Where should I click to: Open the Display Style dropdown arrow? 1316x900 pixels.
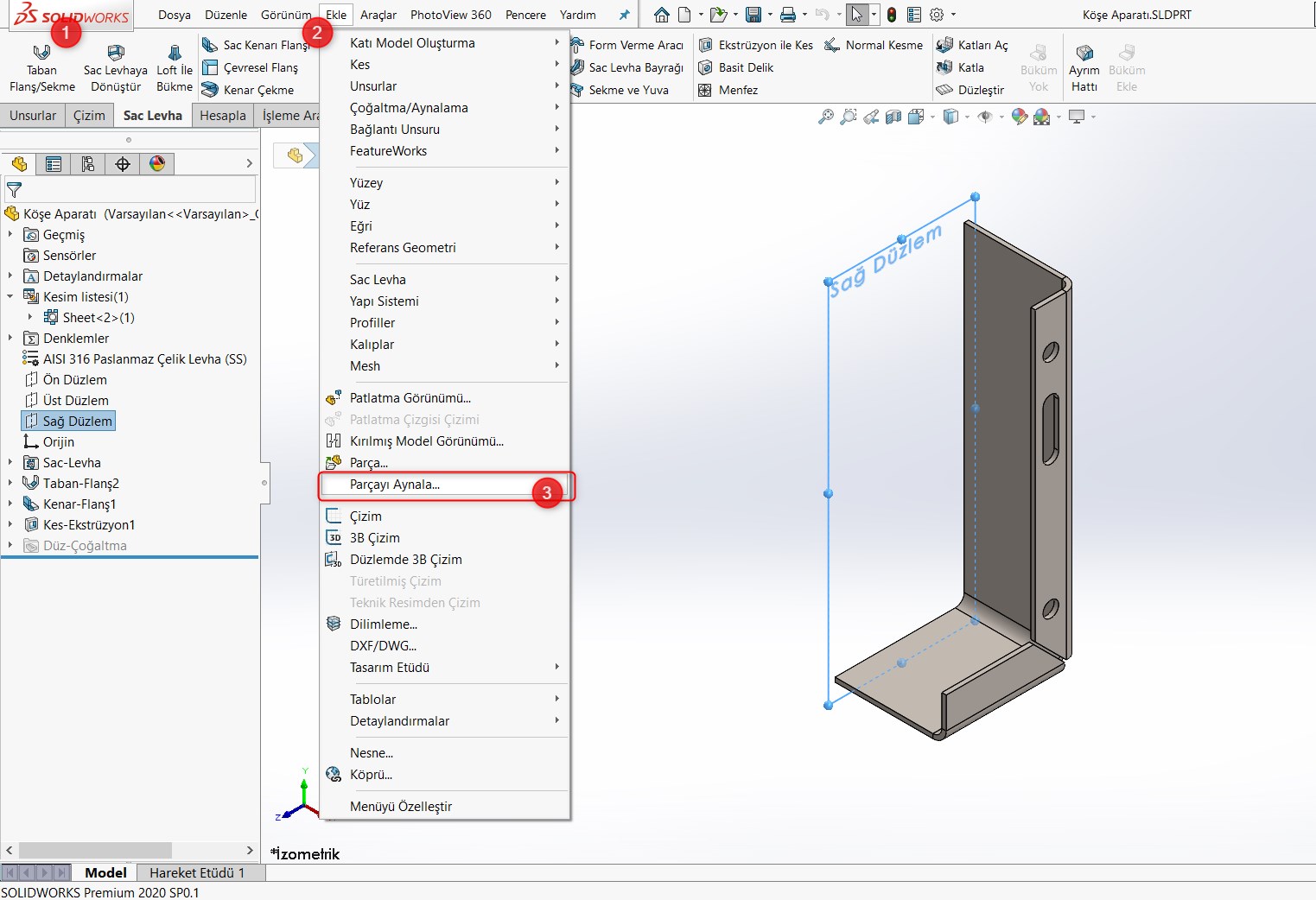(967, 117)
